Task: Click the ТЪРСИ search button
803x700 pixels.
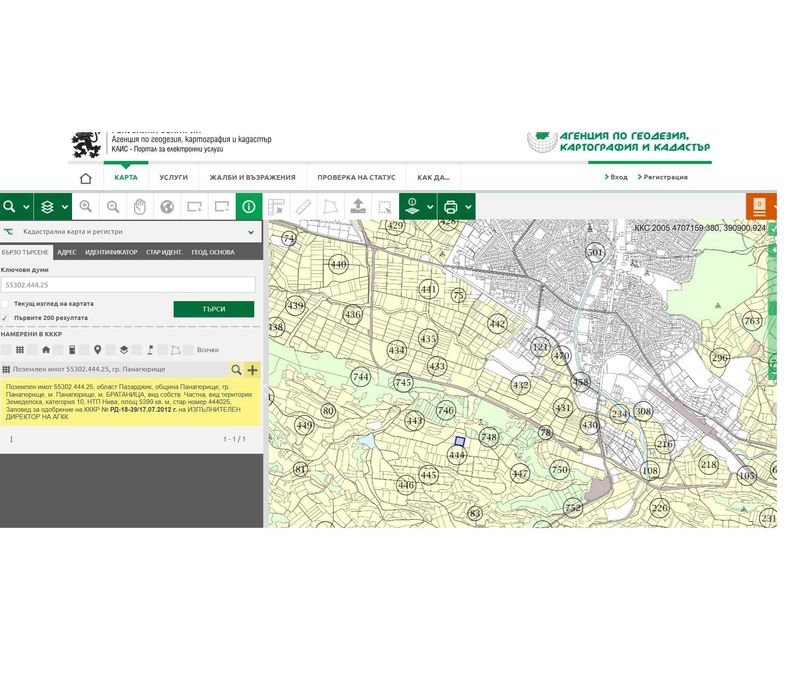Action: tap(214, 309)
